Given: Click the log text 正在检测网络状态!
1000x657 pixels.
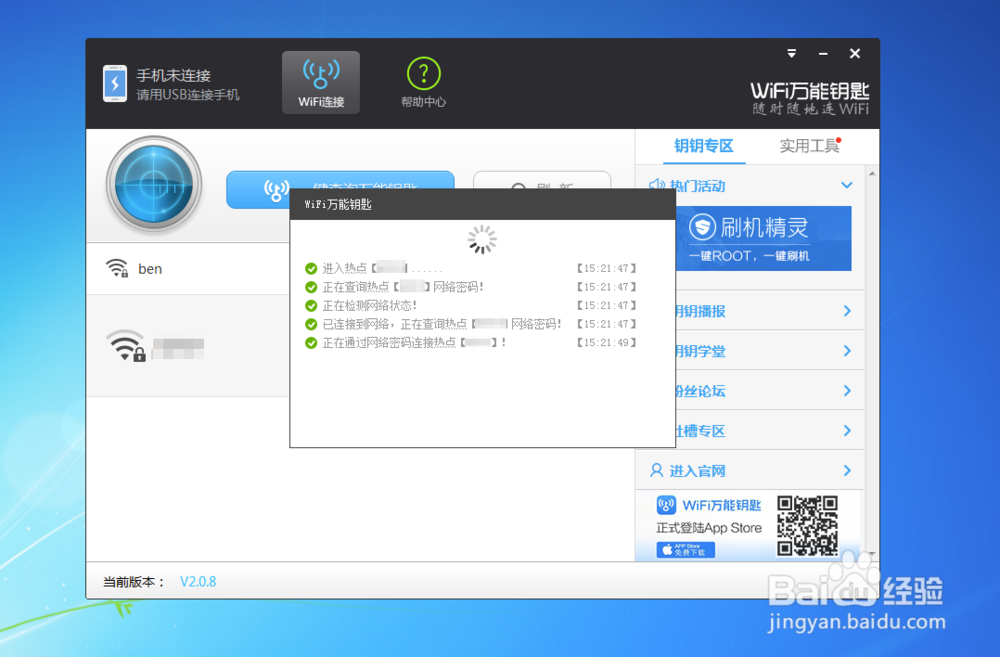Looking at the screenshot, I should pyautogui.click(x=370, y=306).
